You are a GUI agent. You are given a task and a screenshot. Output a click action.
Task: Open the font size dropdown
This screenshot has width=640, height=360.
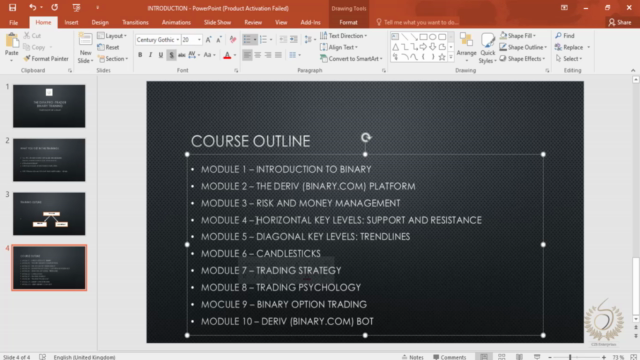pyautogui.click(x=199, y=40)
